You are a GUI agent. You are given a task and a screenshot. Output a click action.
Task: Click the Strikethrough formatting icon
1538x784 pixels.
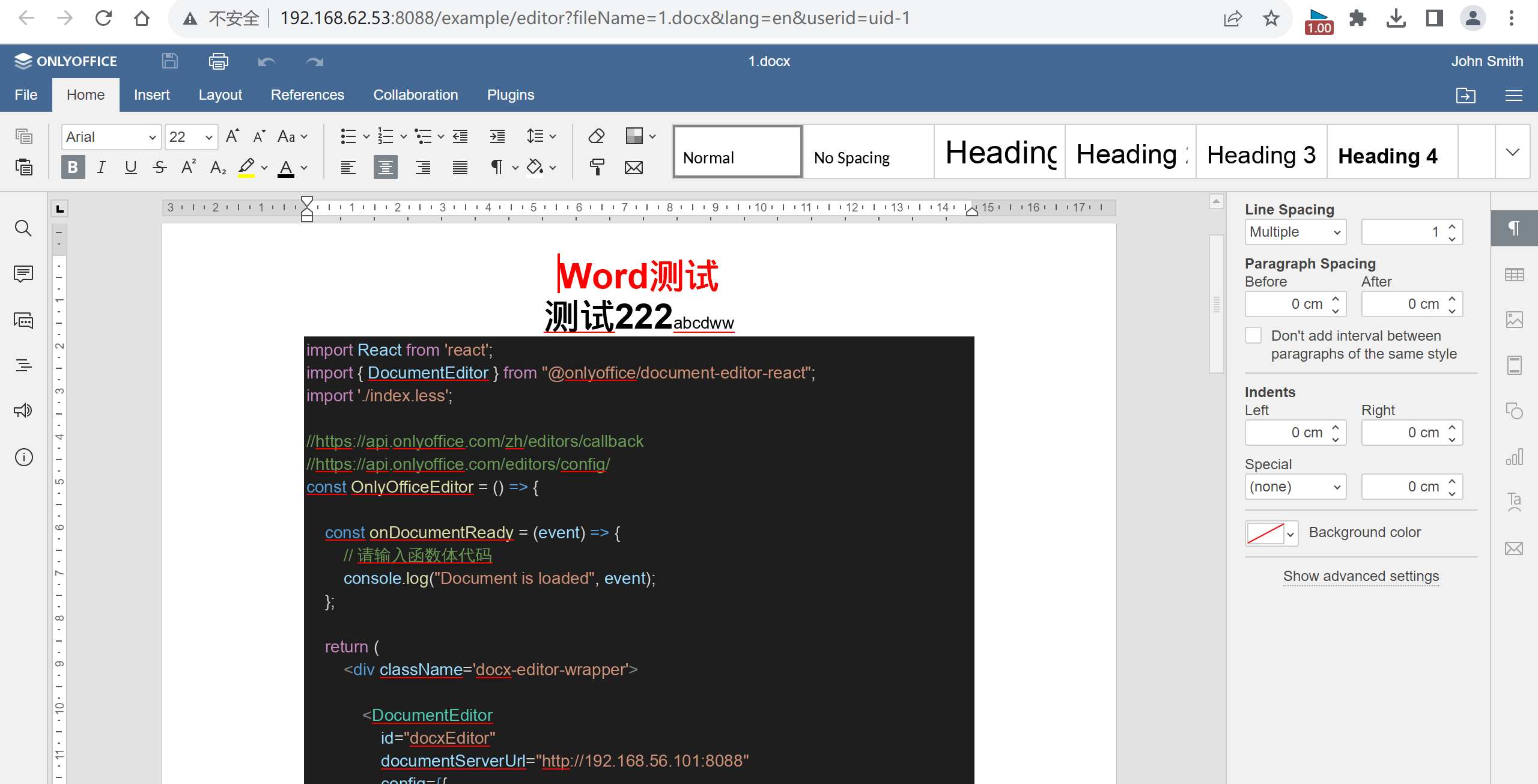click(x=160, y=167)
